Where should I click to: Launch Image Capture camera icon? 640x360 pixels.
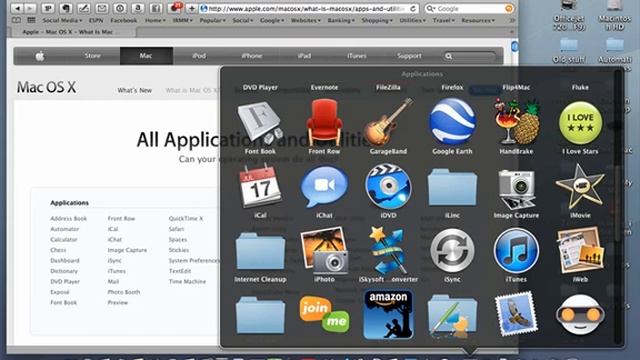click(x=516, y=189)
